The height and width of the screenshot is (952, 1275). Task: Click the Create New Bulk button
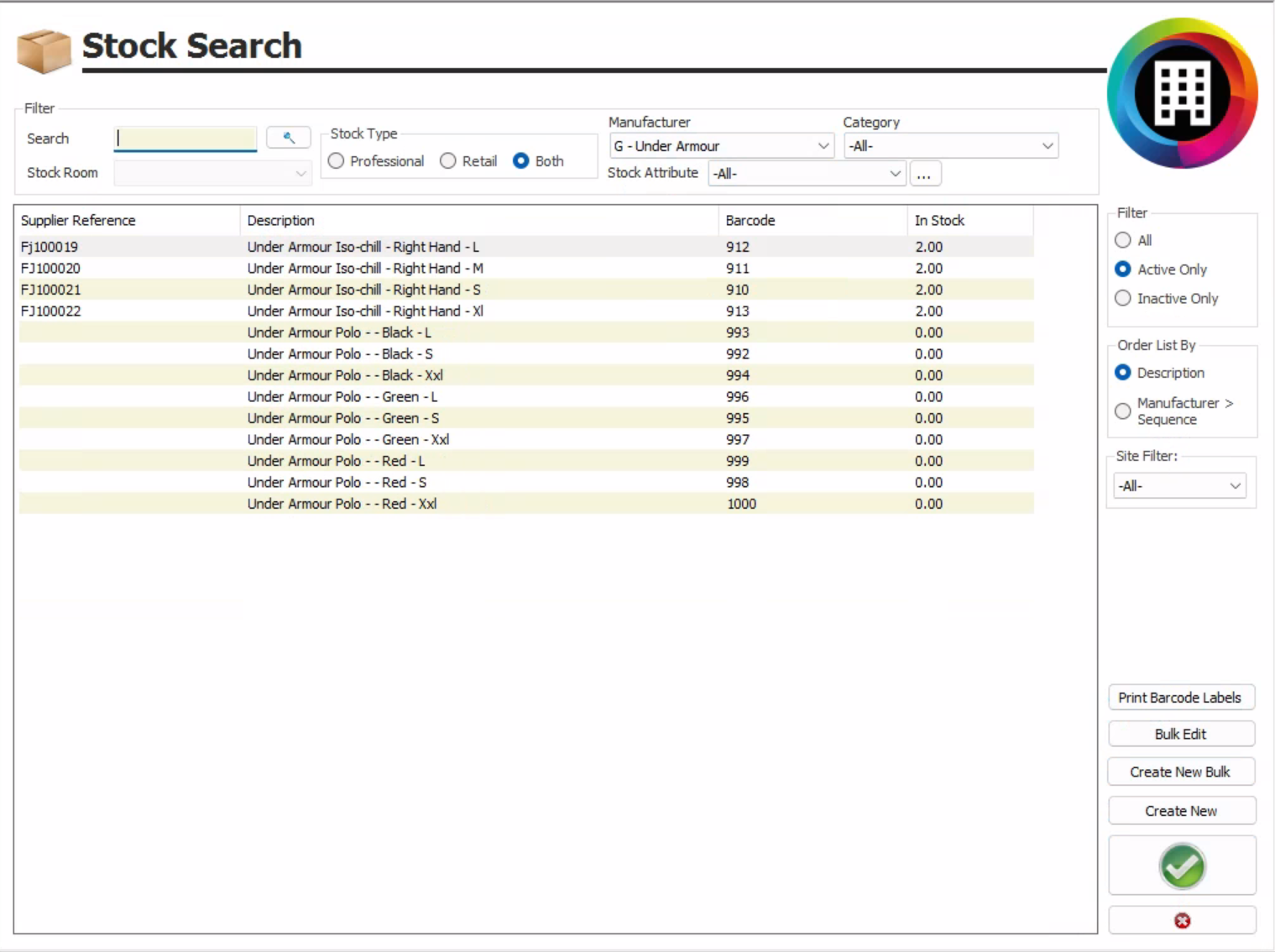pos(1182,772)
